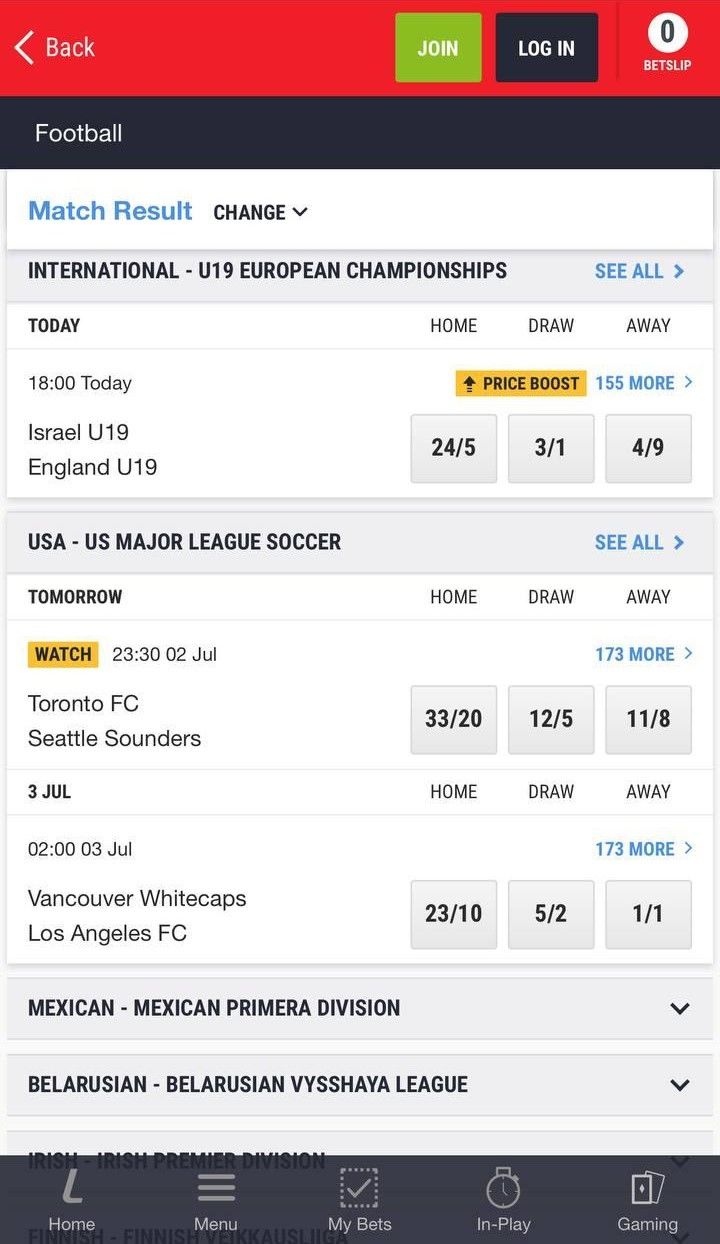Tap the Home icon in bottom bar

[x=72, y=1188]
